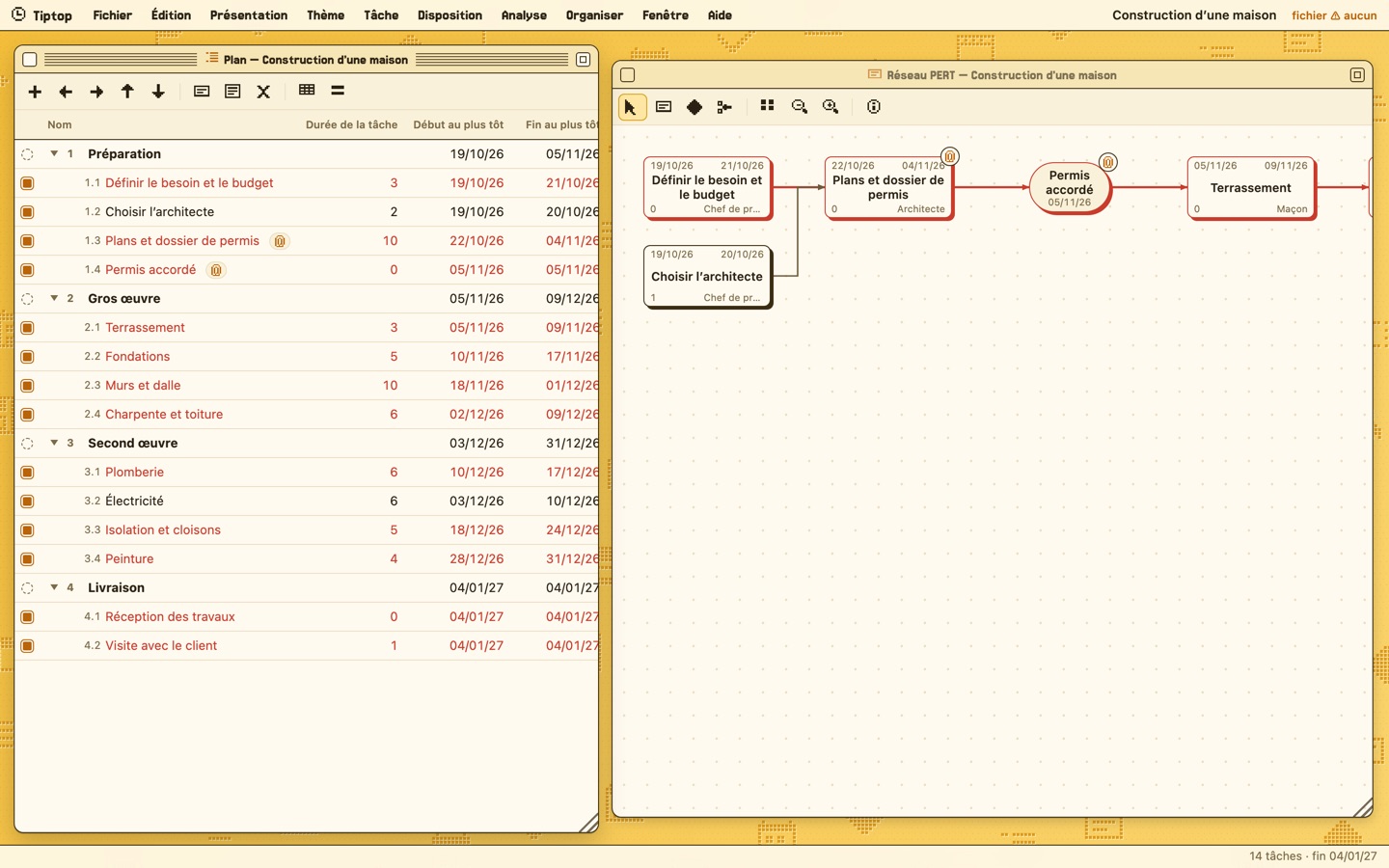
Task: Click the Terrassement node in PERT network
Action: click(1251, 188)
